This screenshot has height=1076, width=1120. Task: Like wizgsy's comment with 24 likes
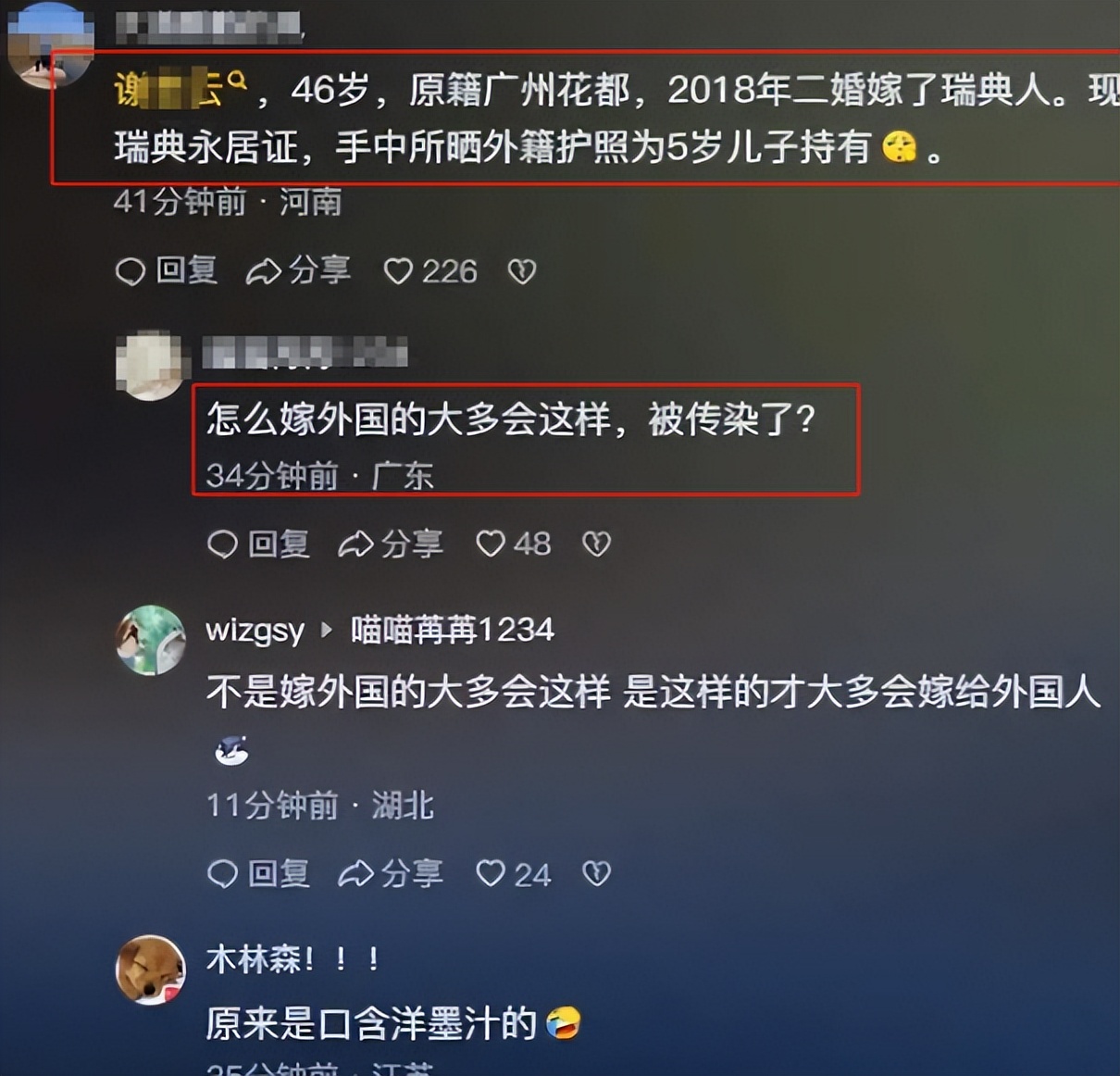tap(513, 873)
